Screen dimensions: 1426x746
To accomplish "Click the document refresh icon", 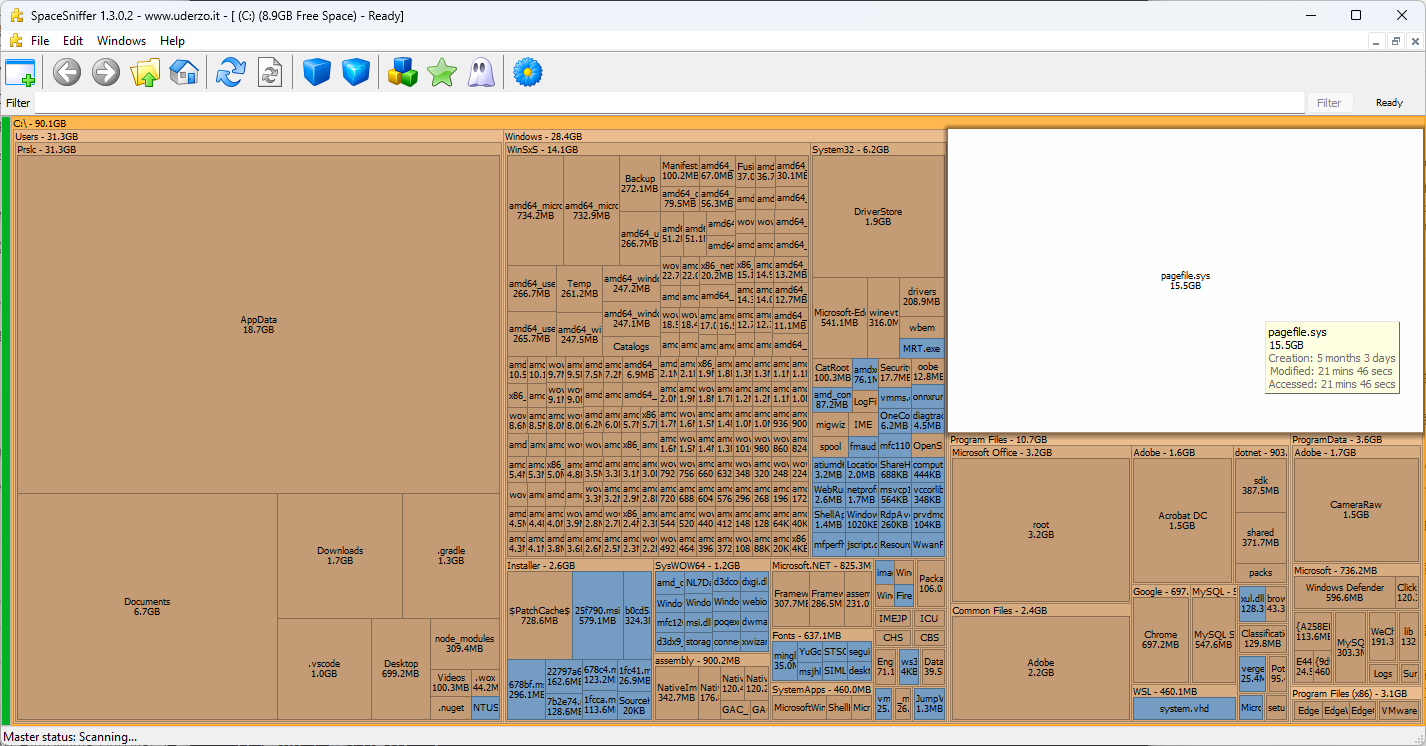I will 270,72.
